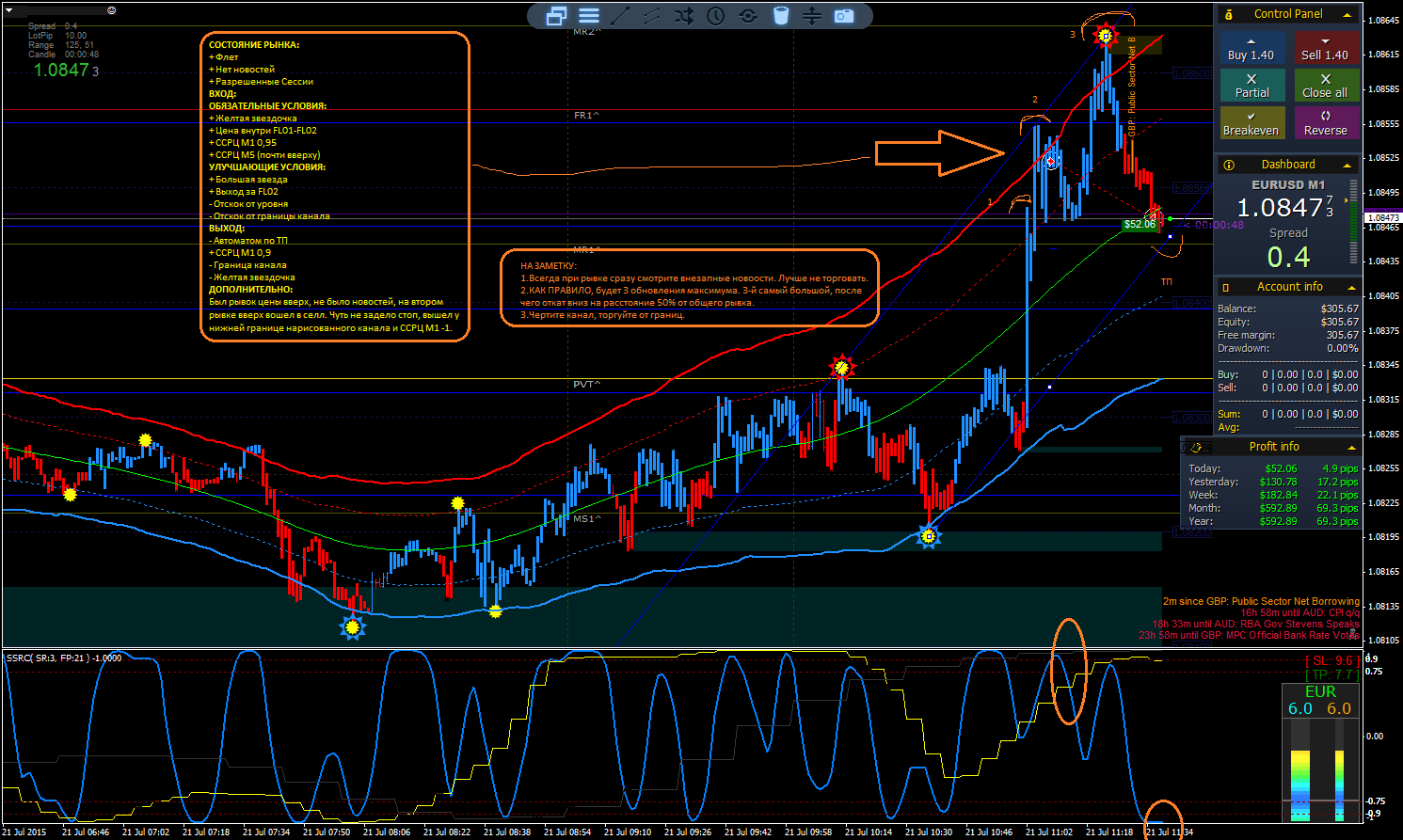Click the Year $592.89 profit row
Screen dimensions: 1403x840
pyautogui.click(x=1273, y=521)
